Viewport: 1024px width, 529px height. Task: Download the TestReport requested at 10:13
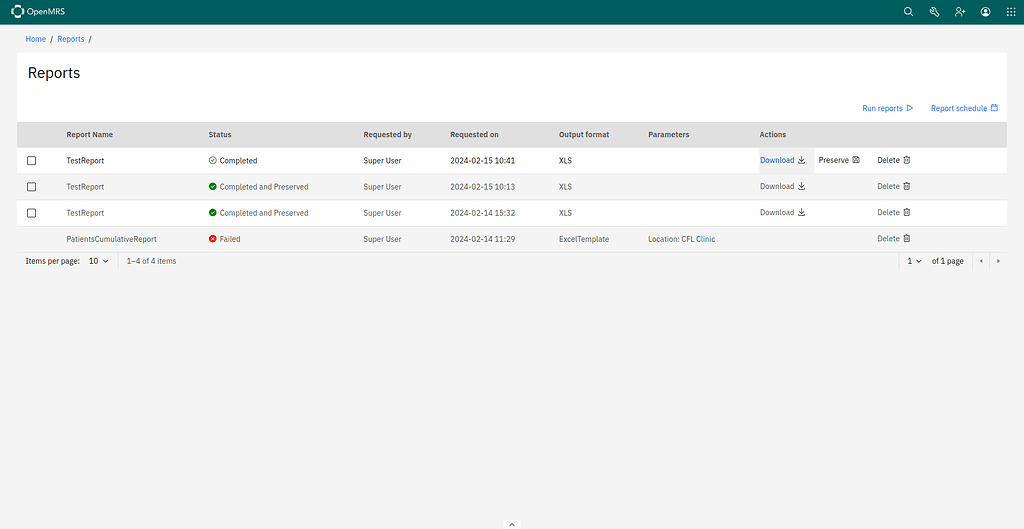[x=782, y=186]
